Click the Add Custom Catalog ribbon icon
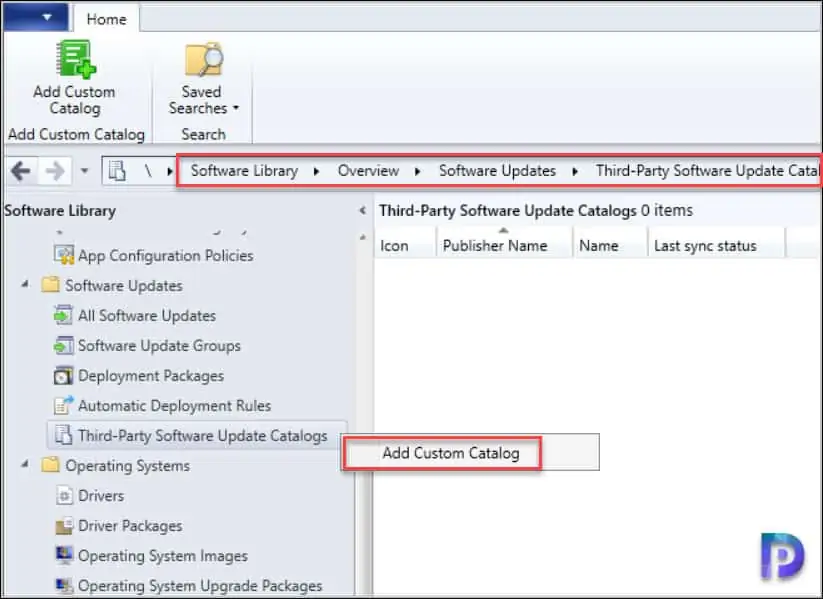The image size is (823, 599). pos(75,59)
